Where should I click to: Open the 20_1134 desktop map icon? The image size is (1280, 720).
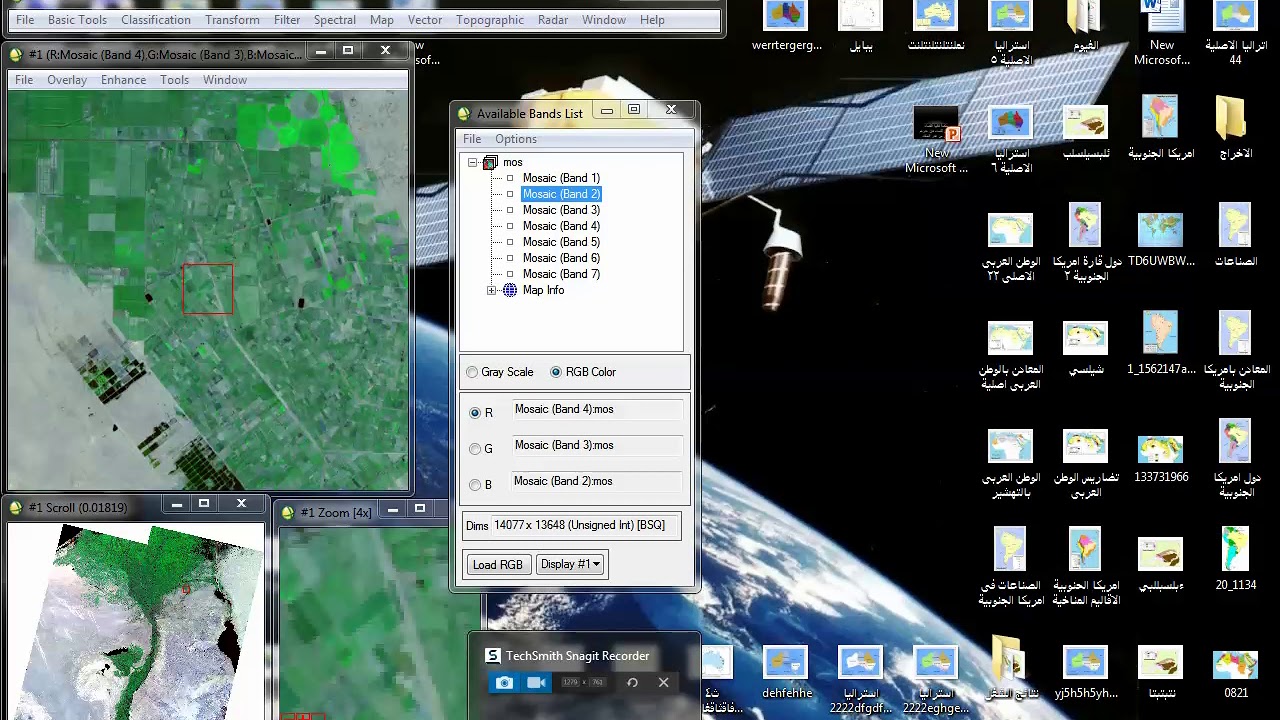(1235, 549)
